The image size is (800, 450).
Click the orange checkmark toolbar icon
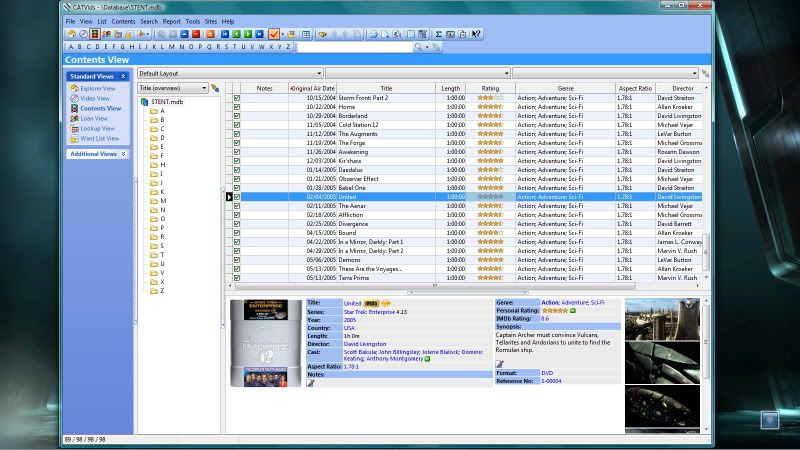click(x=274, y=34)
